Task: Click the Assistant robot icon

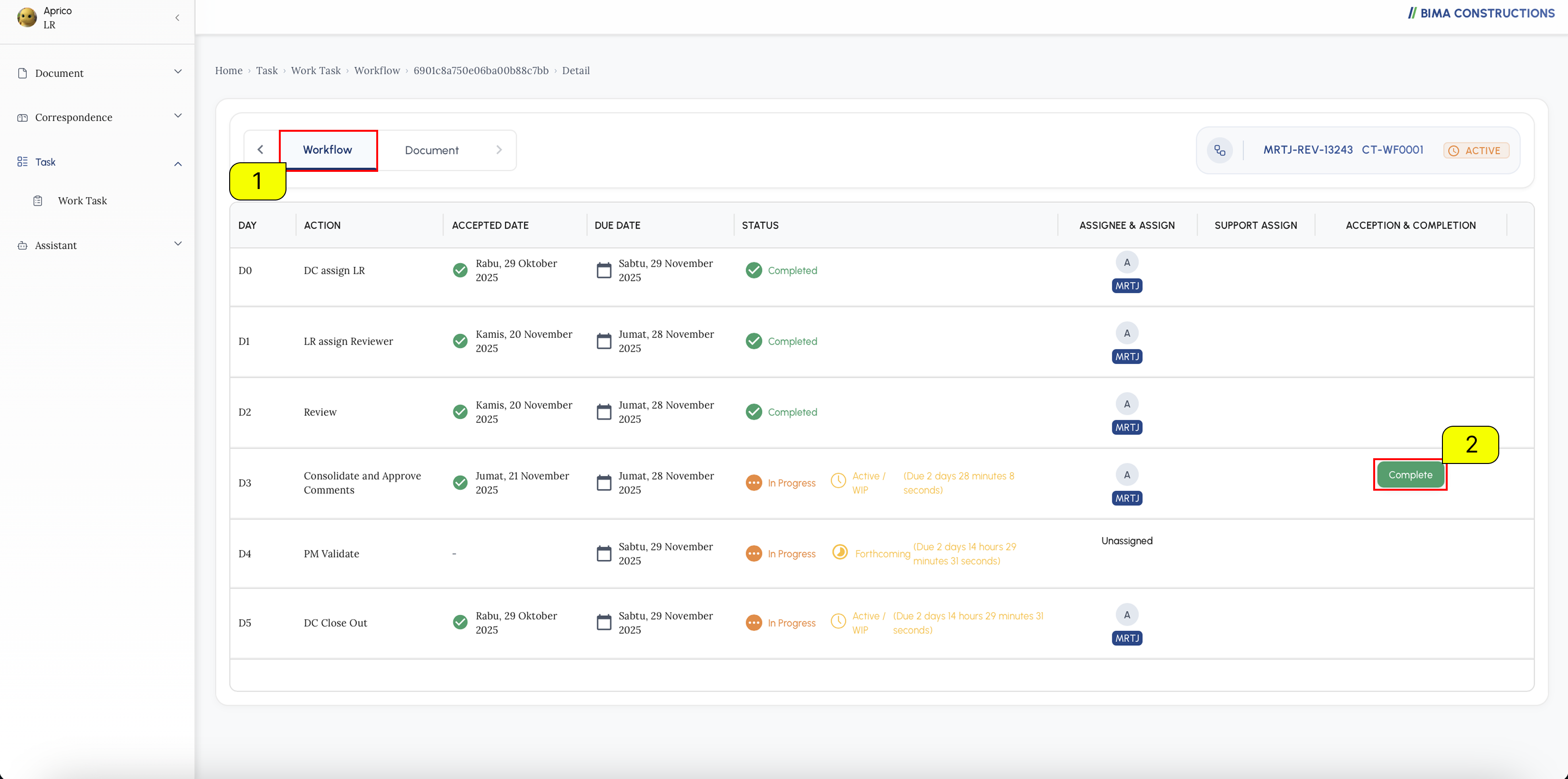Action: [x=22, y=245]
